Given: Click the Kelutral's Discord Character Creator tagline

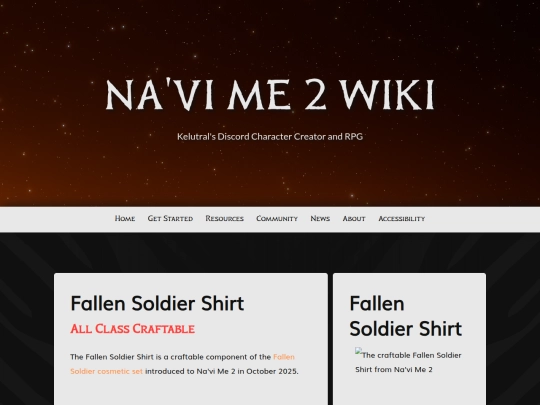Looking at the screenshot, I should [270, 136].
